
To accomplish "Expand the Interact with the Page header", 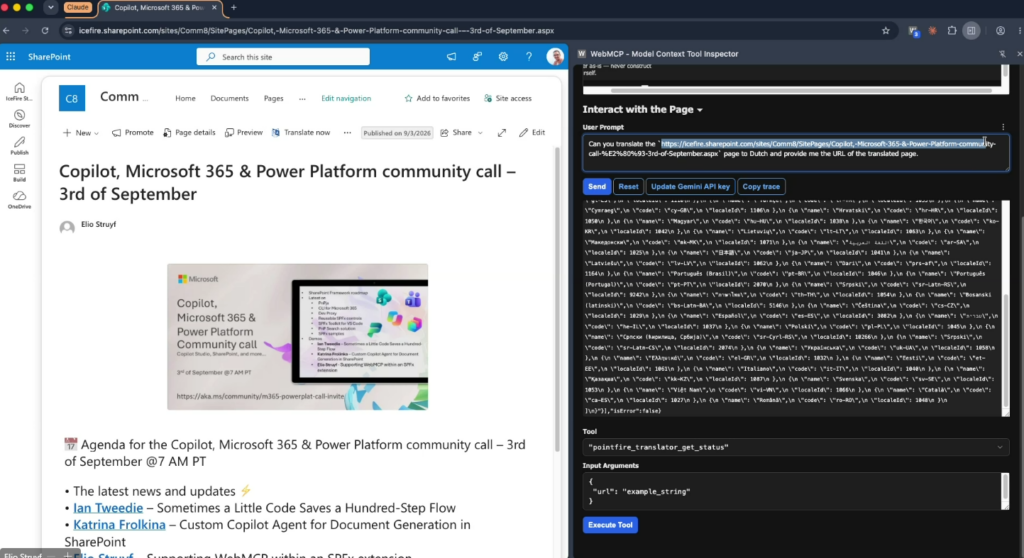I will click(x=643, y=110).
